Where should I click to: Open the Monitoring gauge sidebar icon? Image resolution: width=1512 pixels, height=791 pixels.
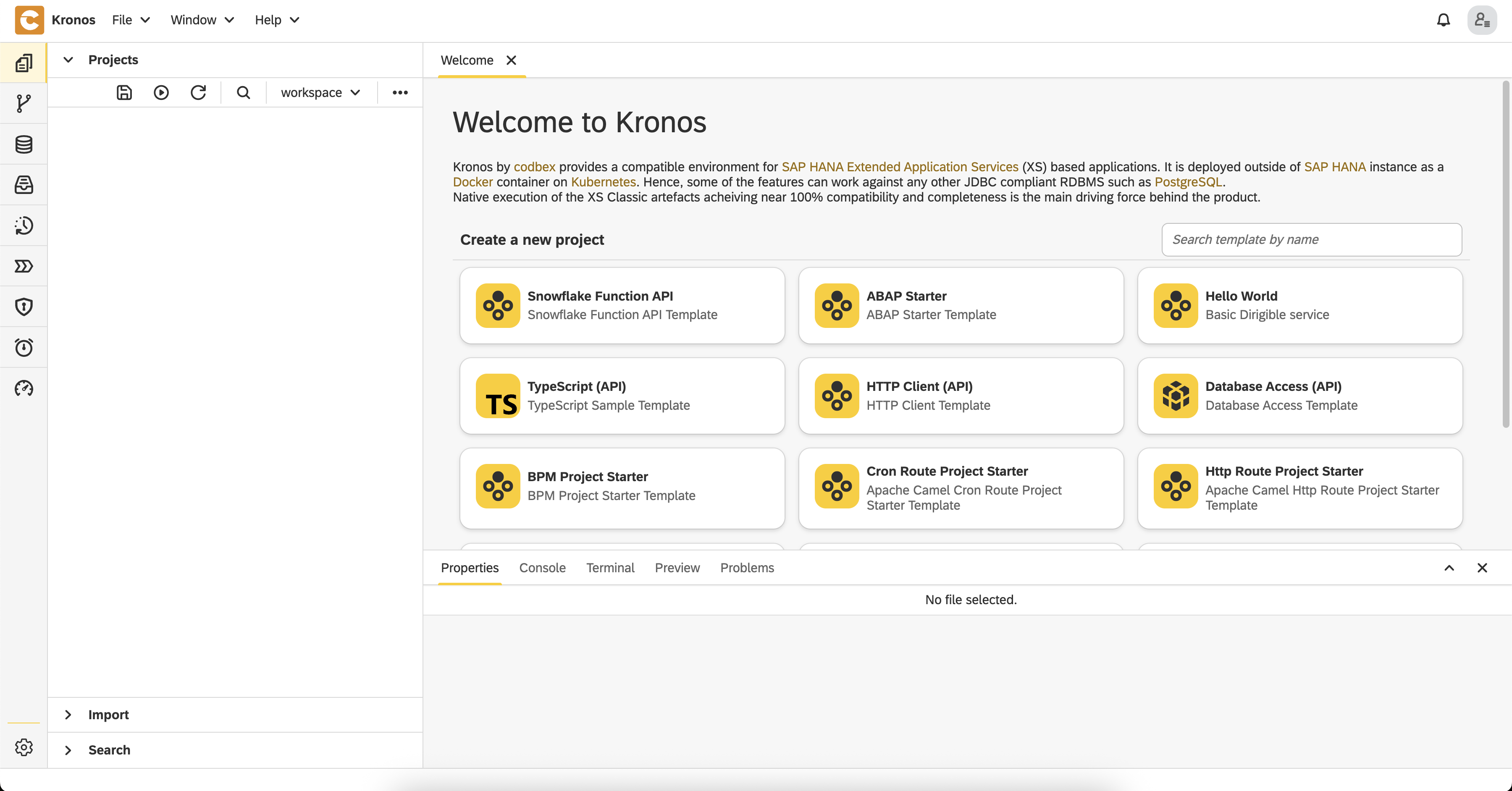click(24, 388)
